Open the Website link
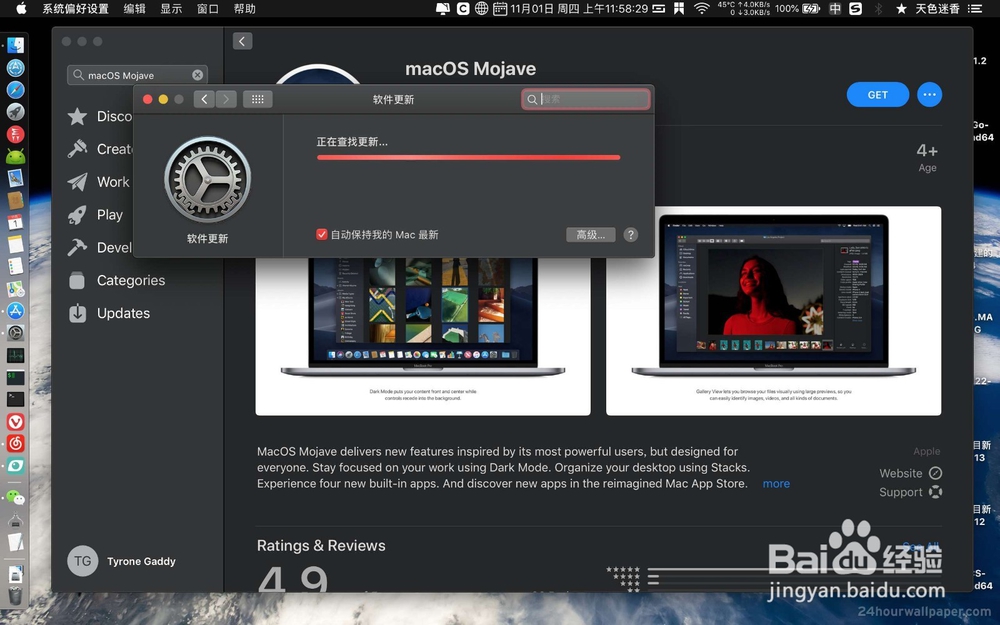Screen dimensions: 1000x625 [910, 473]
